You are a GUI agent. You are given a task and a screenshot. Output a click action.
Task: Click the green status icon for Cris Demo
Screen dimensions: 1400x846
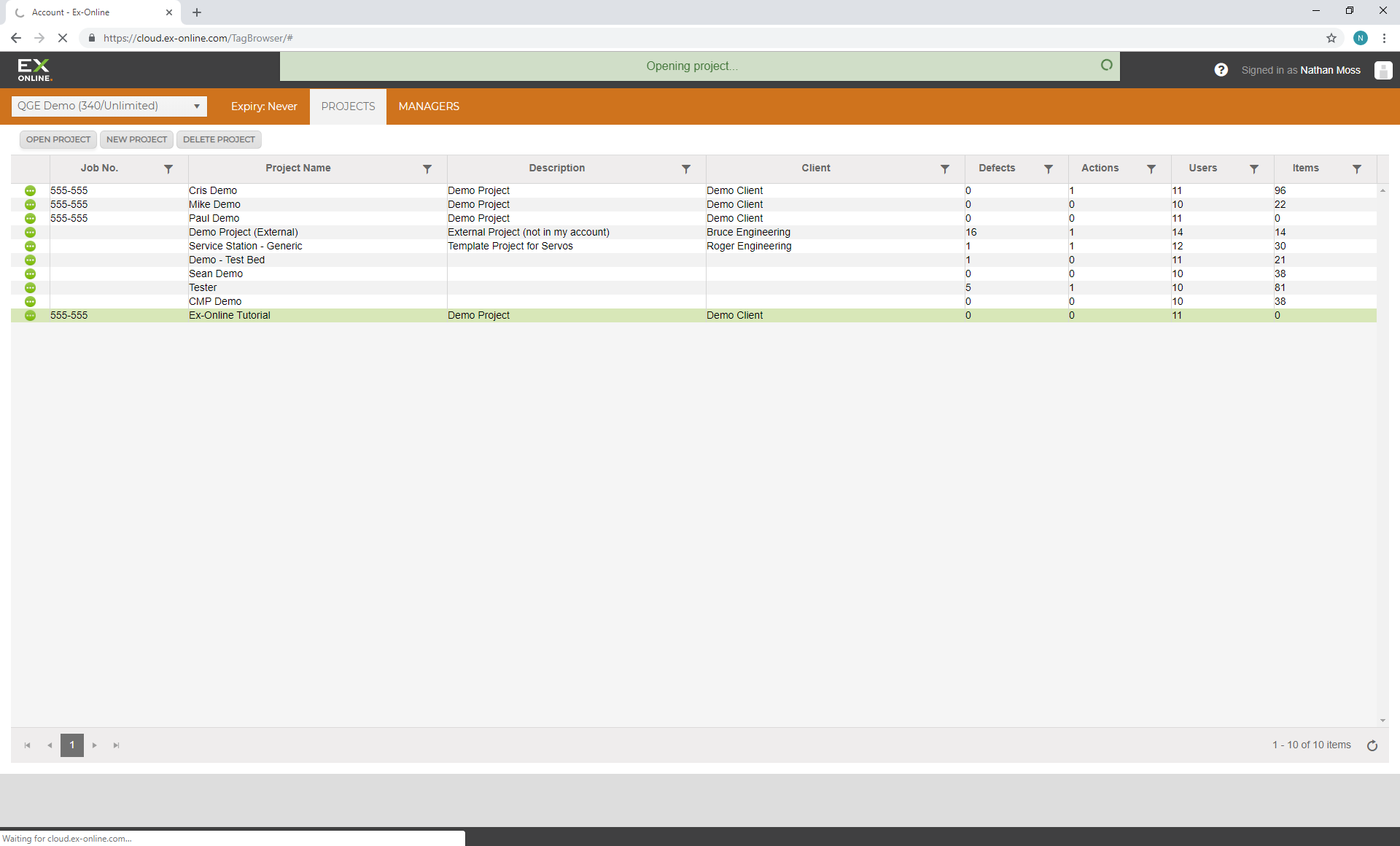tap(30, 190)
